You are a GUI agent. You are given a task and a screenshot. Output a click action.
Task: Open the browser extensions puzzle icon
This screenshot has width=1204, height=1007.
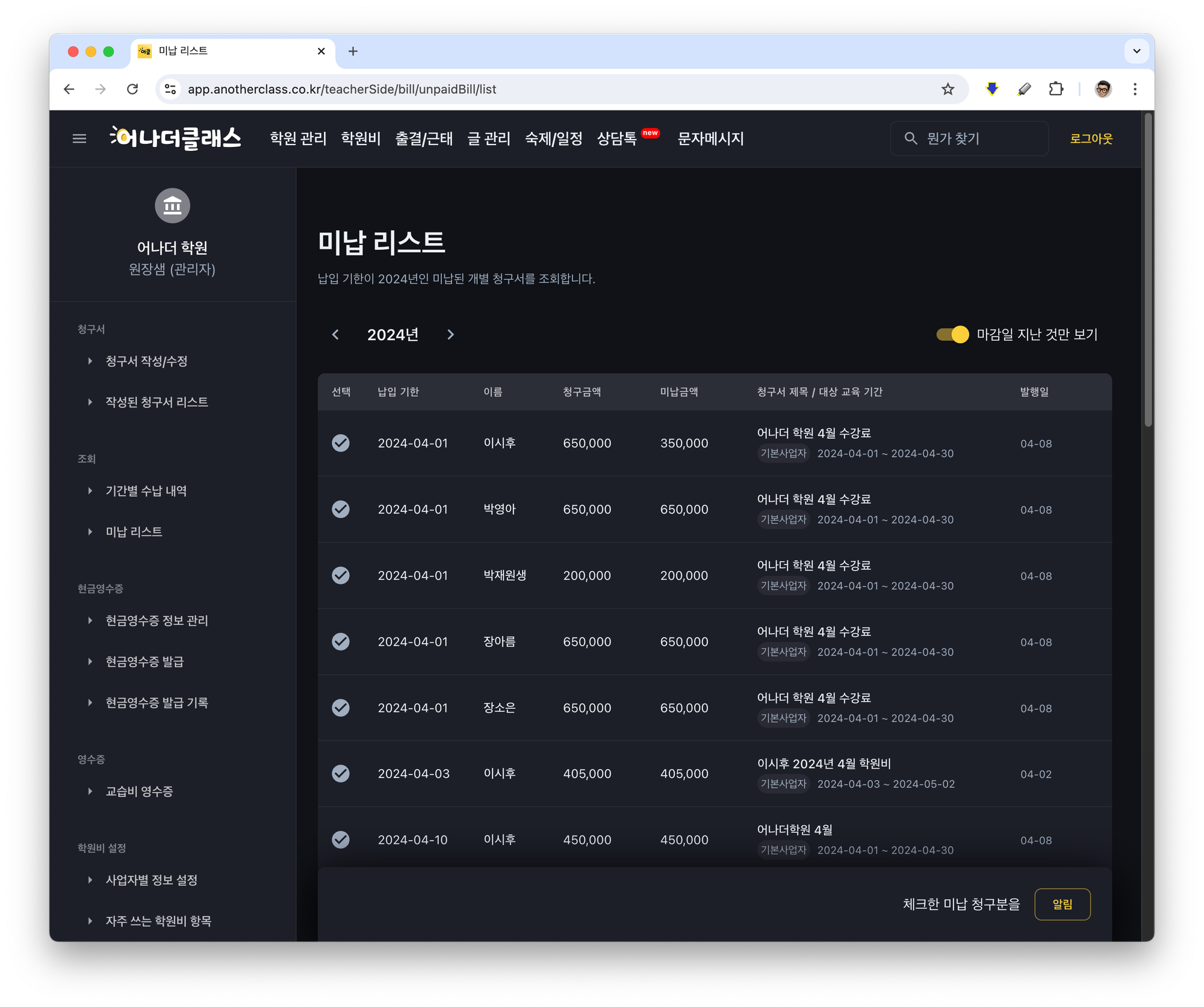point(1056,89)
